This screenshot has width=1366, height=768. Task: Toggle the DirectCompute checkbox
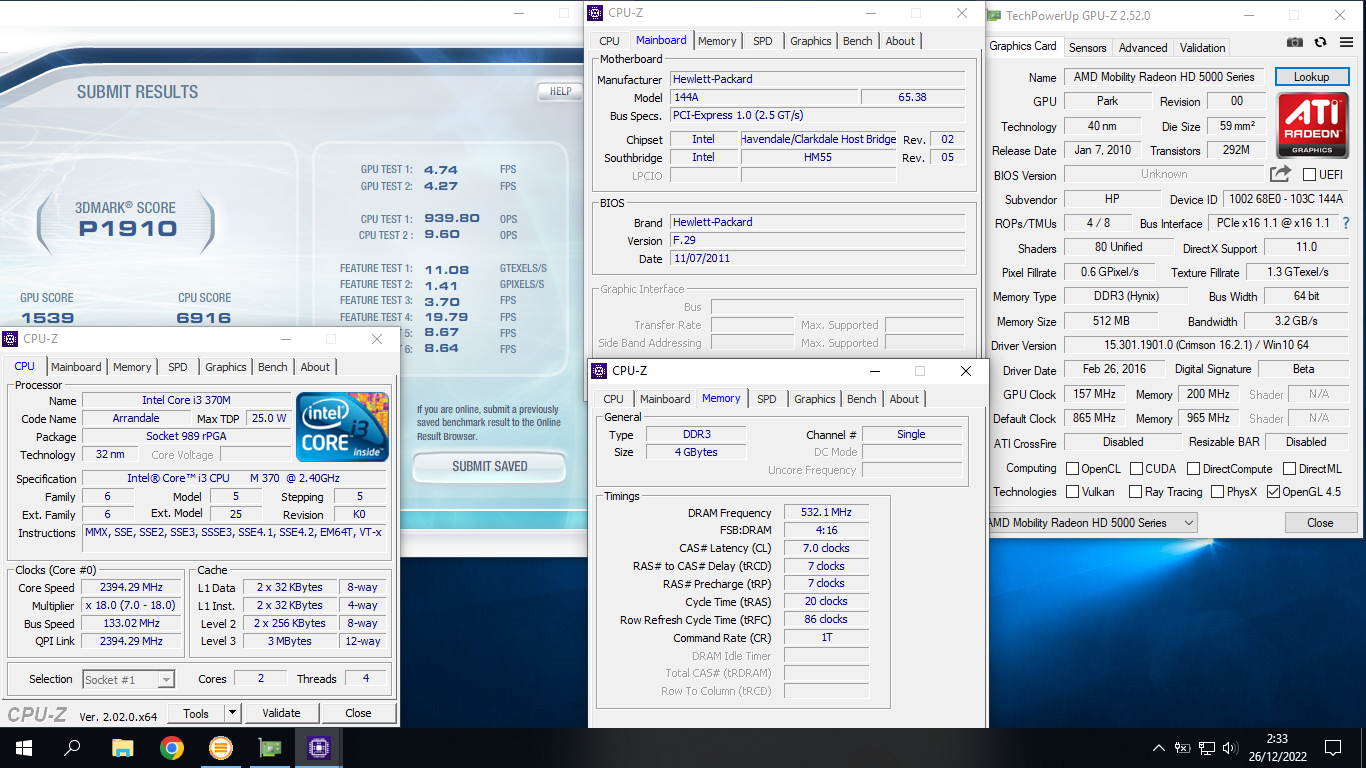[x=1193, y=469]
